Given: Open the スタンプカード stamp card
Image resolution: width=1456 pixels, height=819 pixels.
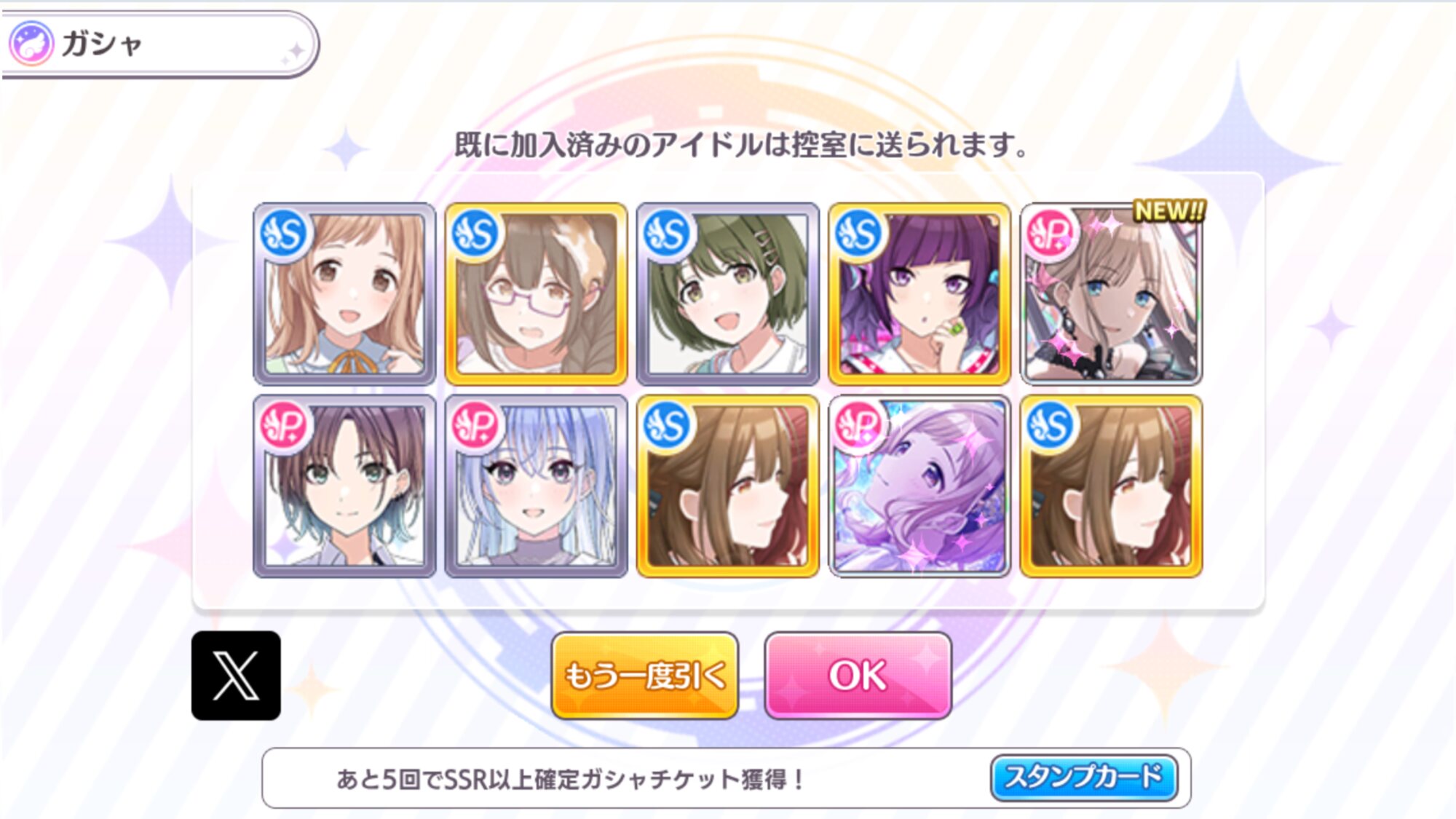Looking at the screenshot, I should (1084, 778).
